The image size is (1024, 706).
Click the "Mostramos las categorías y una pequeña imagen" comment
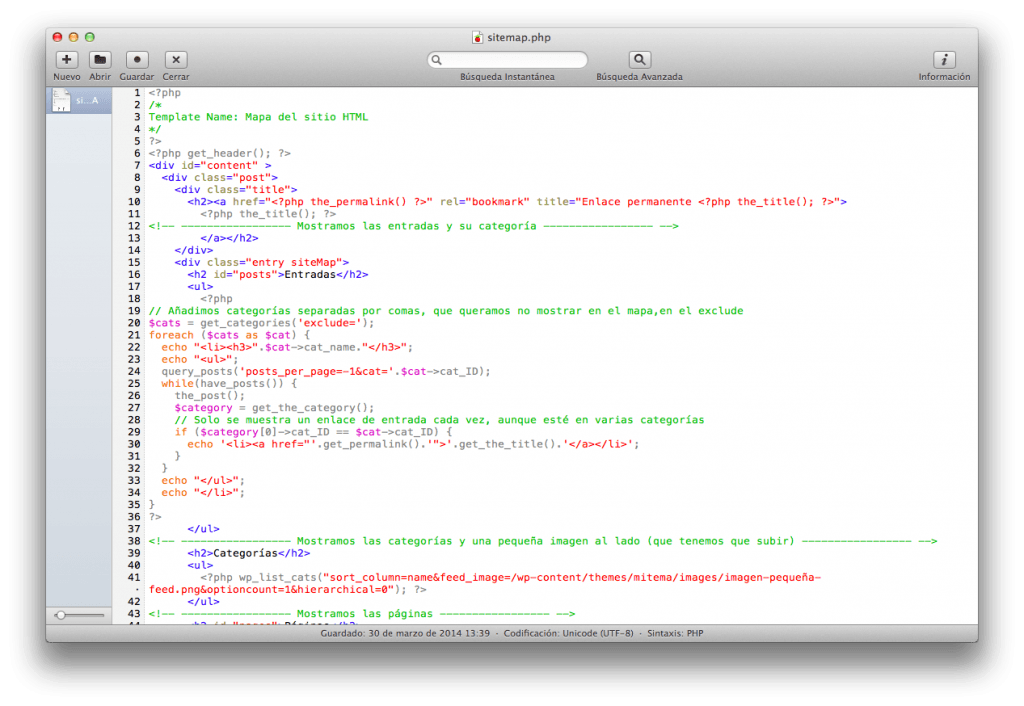point(543,541)
